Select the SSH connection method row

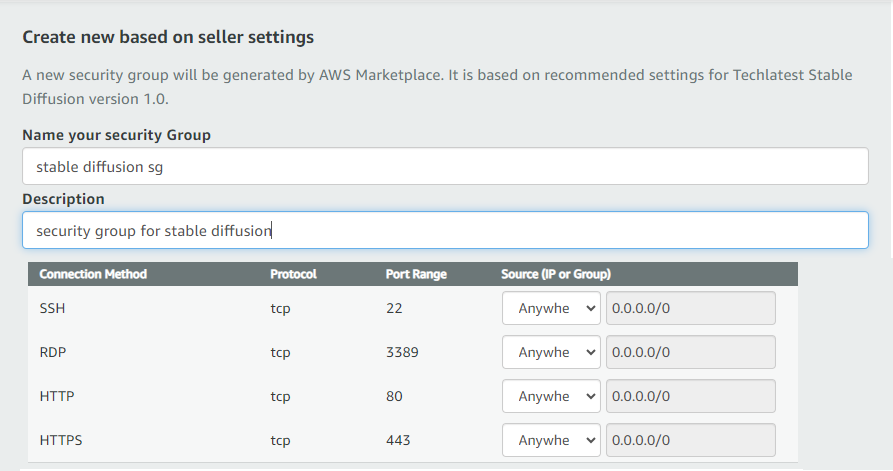click(x=413, y=308)
